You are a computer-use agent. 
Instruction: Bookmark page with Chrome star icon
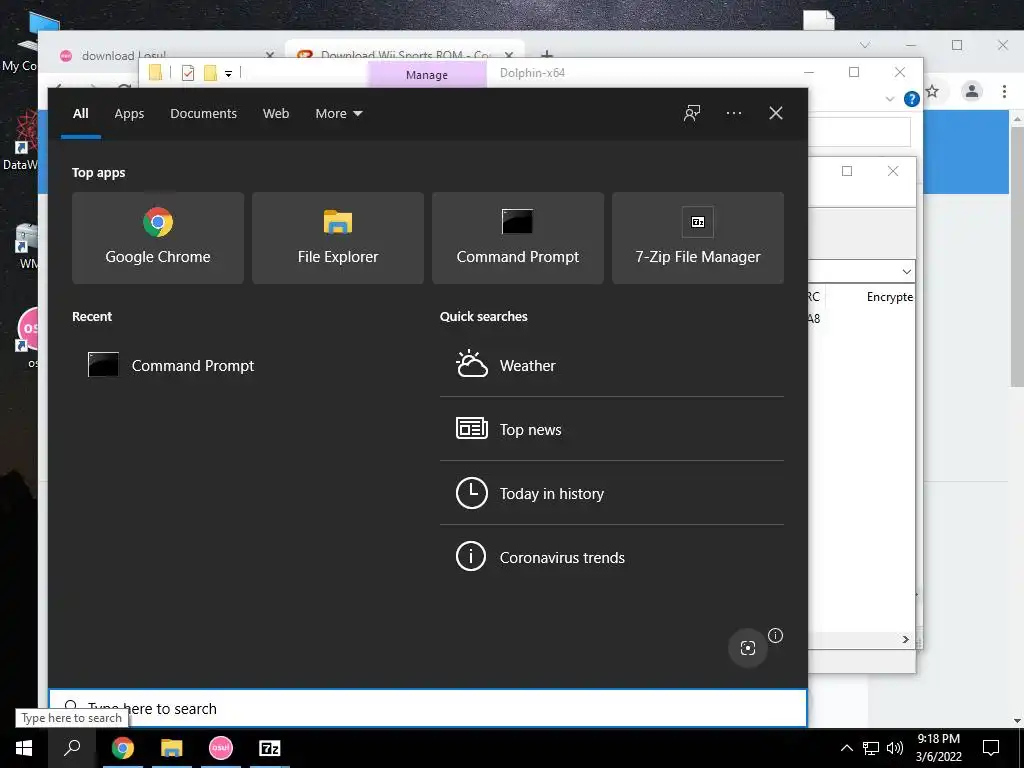coord(933,91)
